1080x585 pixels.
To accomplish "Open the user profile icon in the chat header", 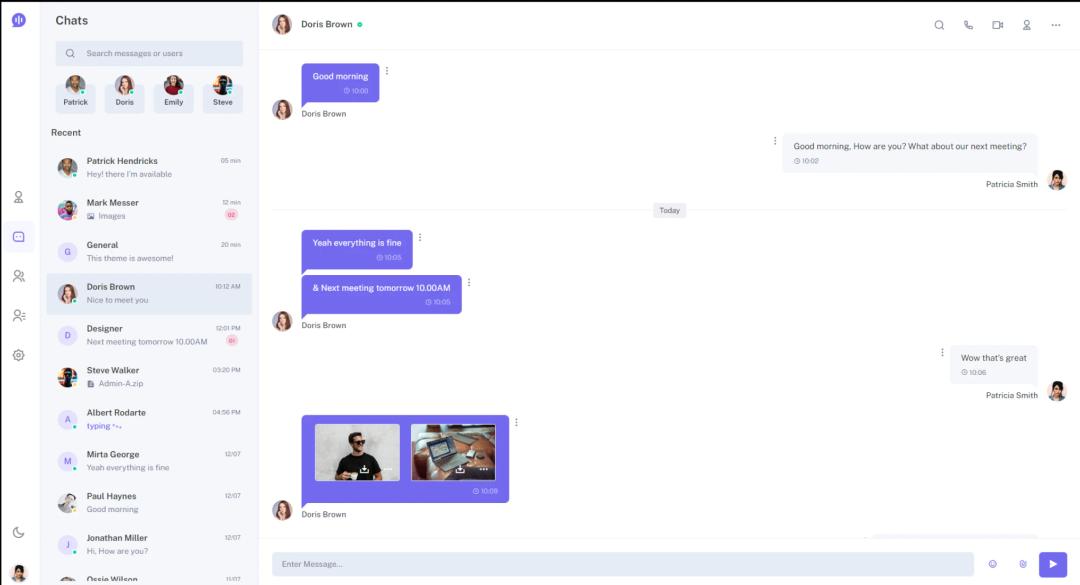I will tap(1026, 25).
